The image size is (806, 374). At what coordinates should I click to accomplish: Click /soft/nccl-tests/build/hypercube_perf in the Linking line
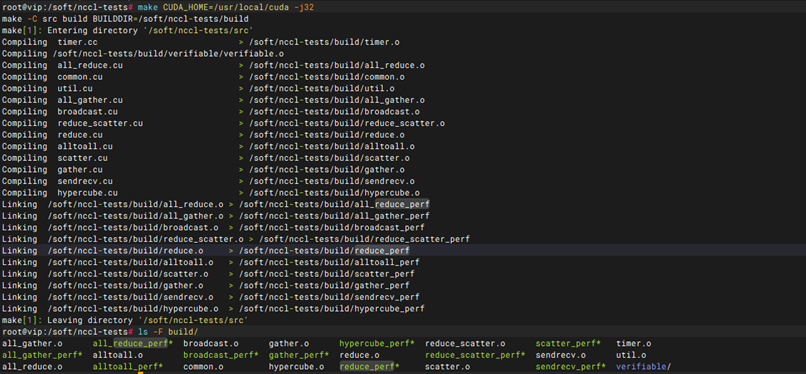[x=332, y=309]
